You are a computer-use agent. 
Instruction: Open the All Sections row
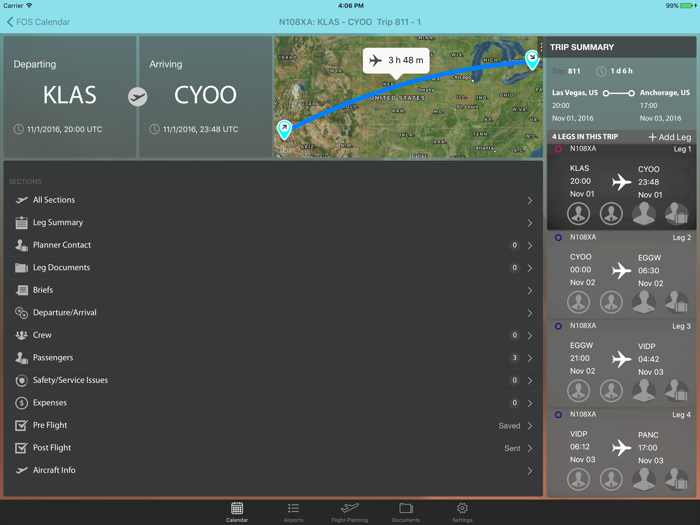pyautogui.click(x=272, y=200)
